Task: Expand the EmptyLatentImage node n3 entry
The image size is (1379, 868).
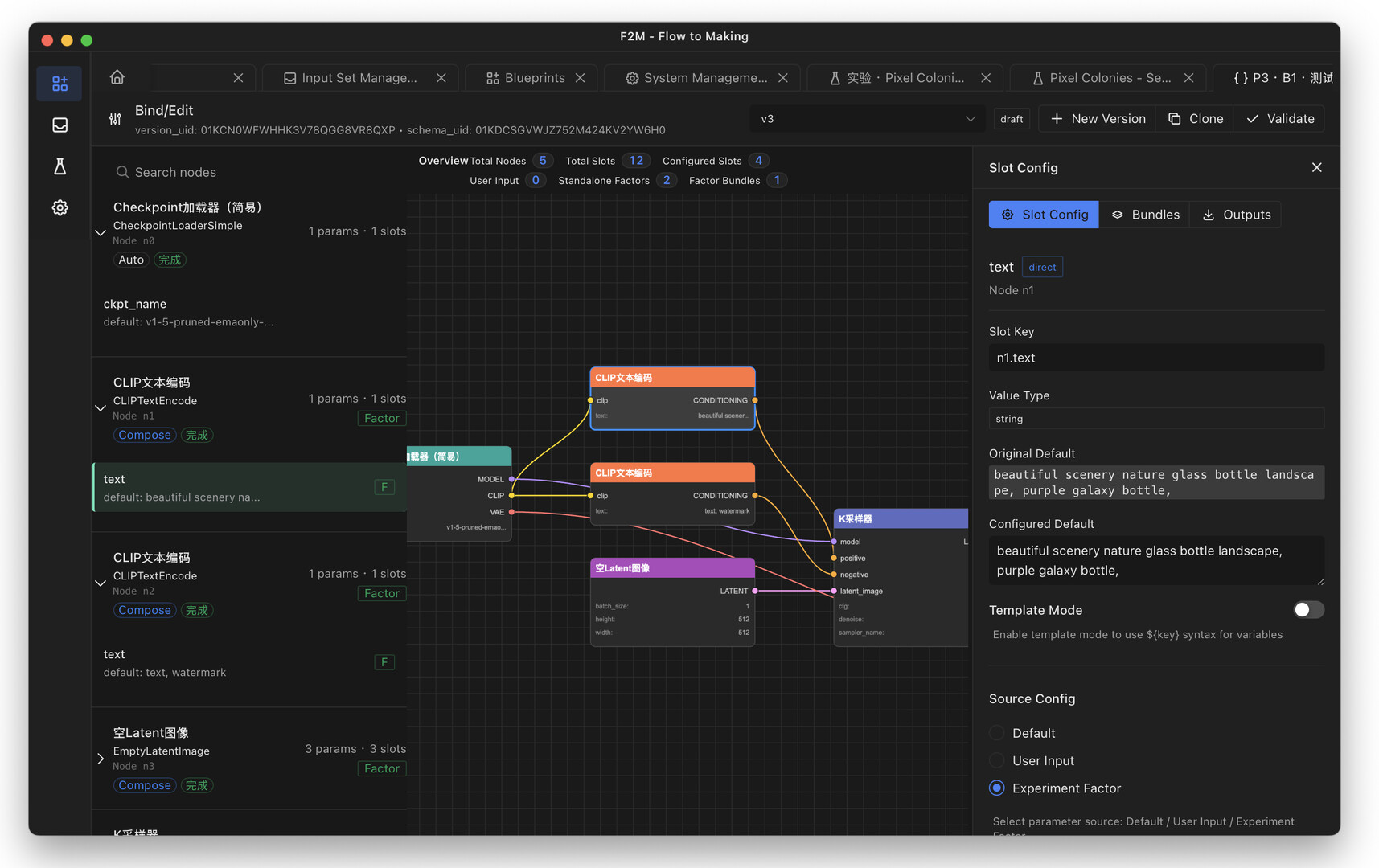Action: coord(100,758)
